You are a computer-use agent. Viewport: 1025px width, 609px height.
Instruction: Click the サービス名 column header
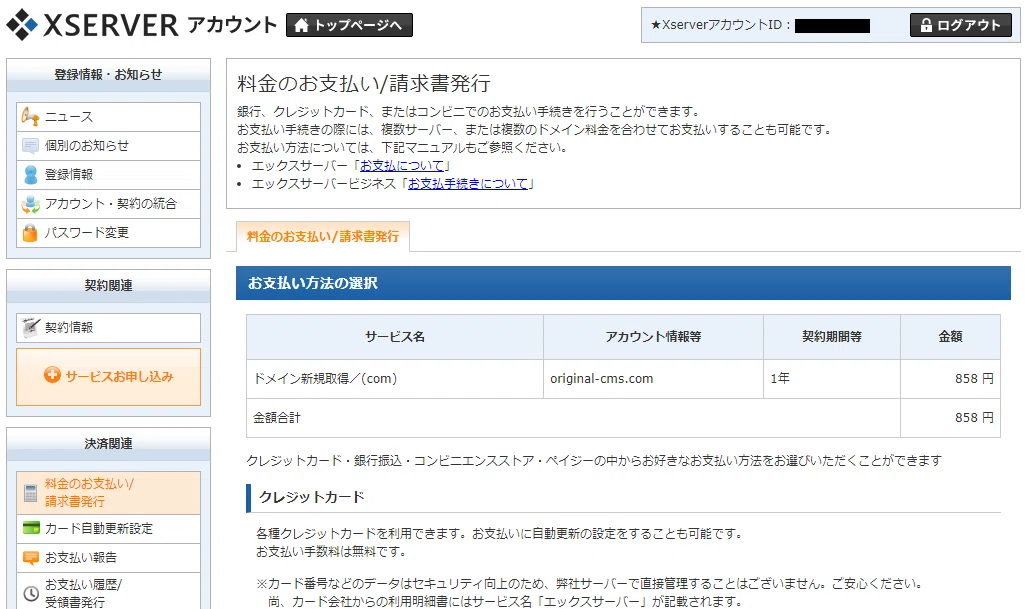[x=395, y=337]
